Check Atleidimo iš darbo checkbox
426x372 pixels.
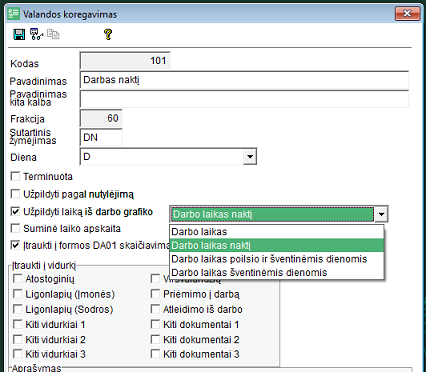(155, 309)
